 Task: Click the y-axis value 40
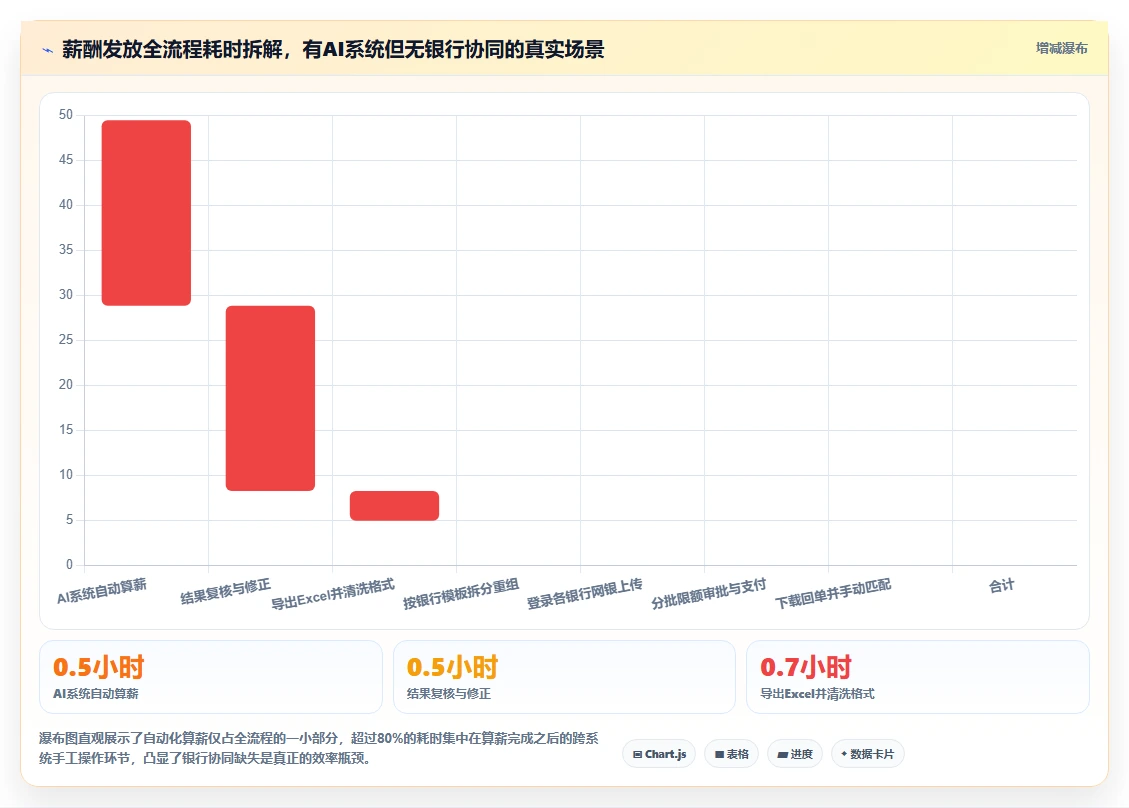[x=66, y=205]
